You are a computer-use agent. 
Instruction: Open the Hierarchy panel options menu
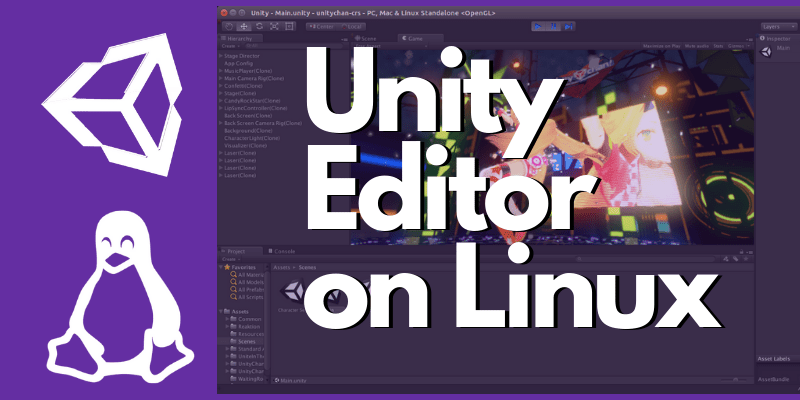click(x=344, y=39)
